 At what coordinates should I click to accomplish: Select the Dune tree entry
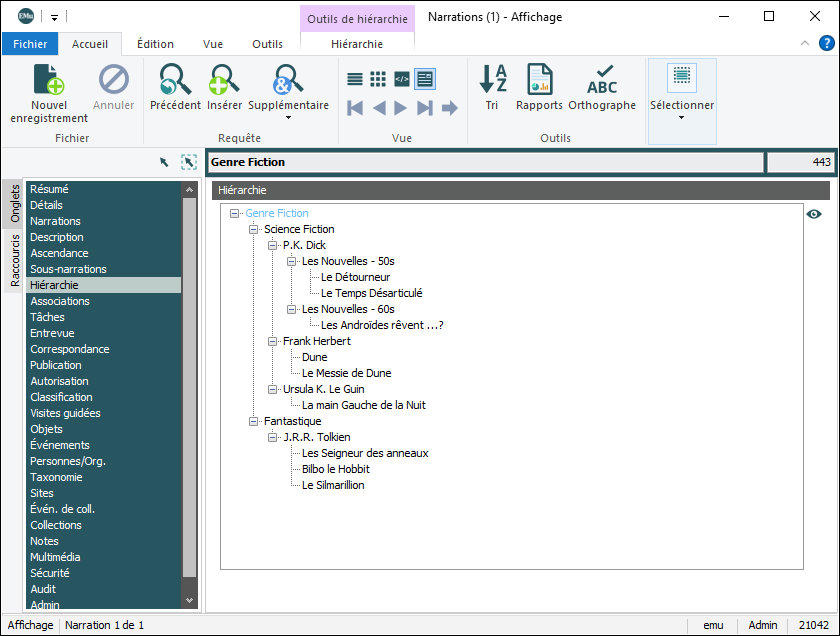314,357
